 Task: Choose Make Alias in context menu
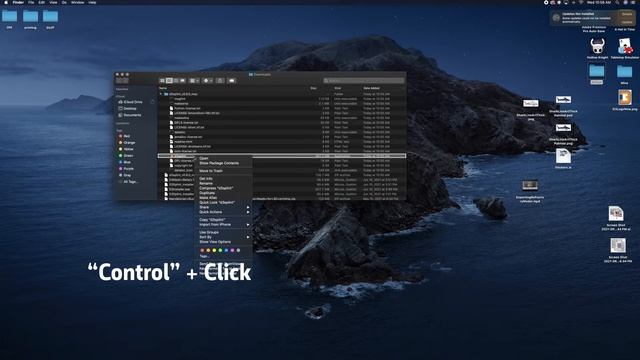(x=208, y=198)
